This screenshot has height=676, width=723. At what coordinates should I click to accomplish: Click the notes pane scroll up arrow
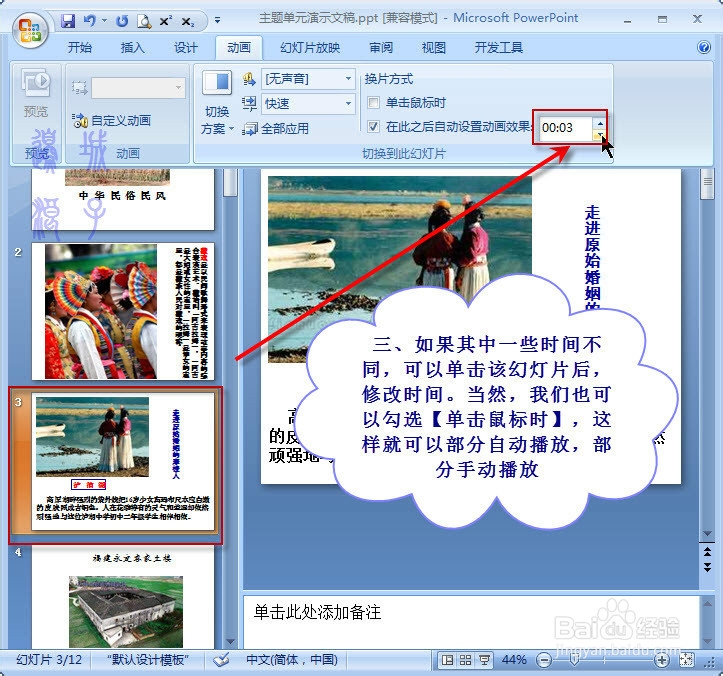click(x=707, y=602)
